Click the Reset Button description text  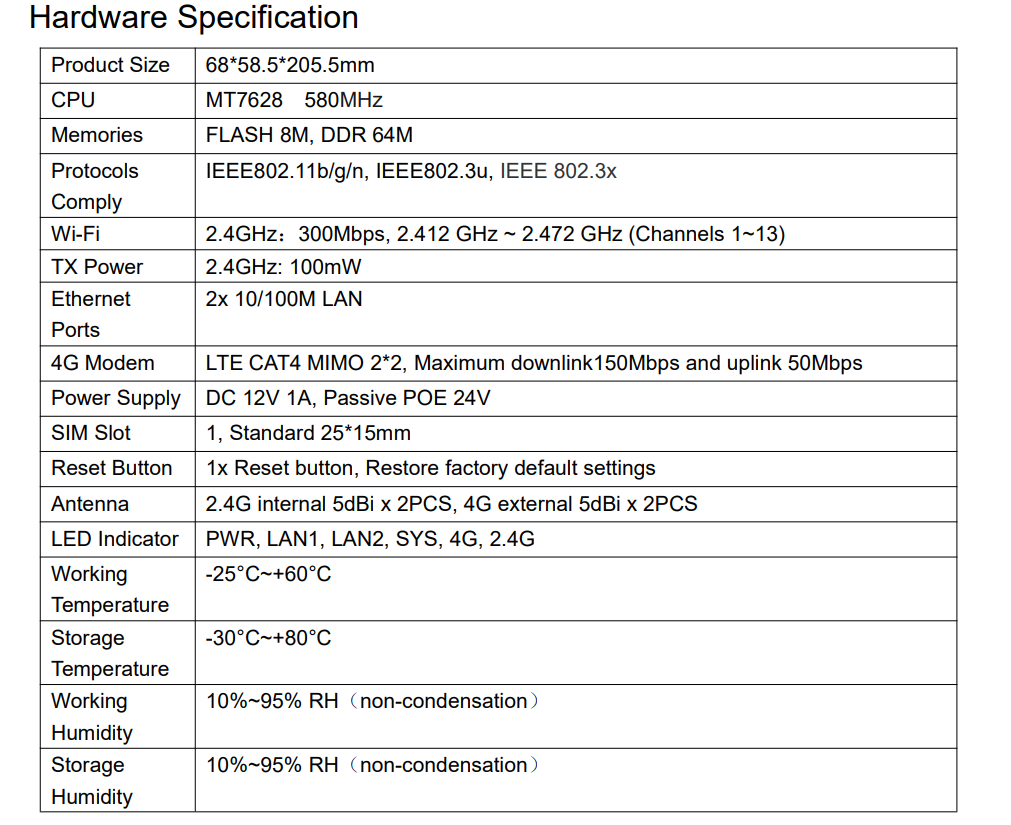[430, 468]
